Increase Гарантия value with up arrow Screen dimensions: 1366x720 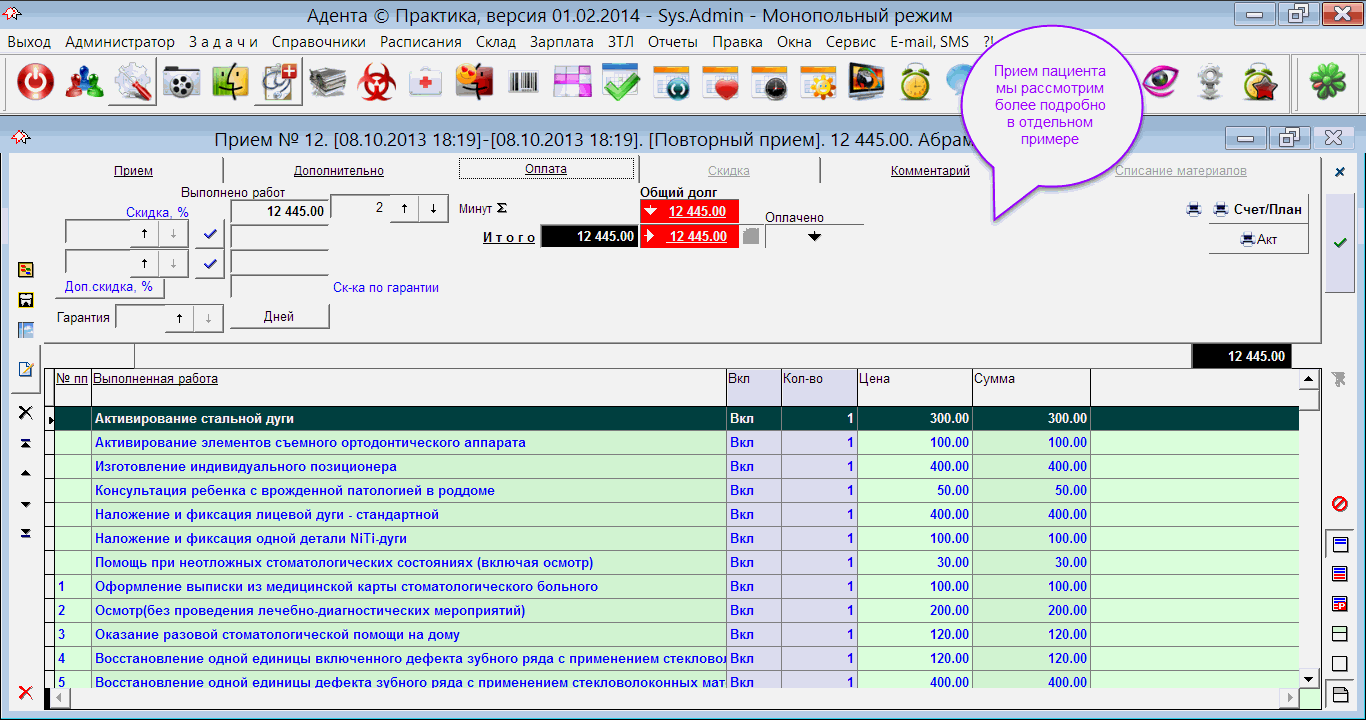coord(178,317)
